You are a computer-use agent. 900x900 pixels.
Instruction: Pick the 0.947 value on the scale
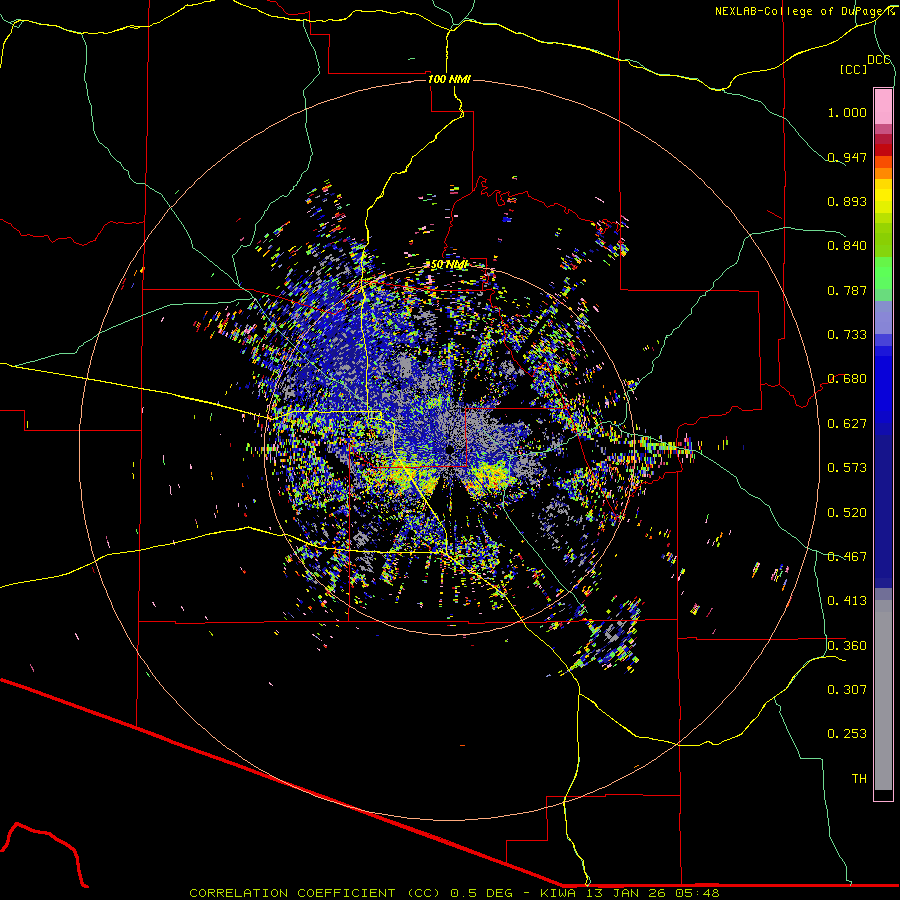point(847,157)
